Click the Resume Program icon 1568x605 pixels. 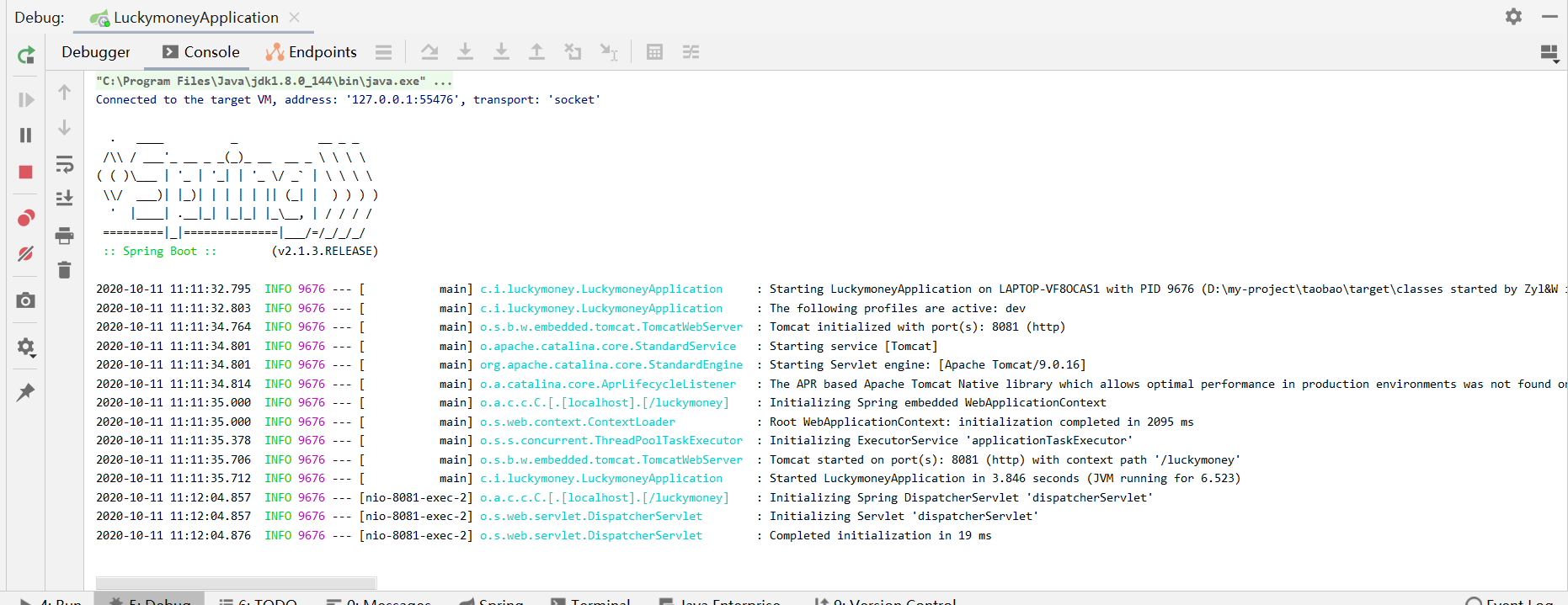26,100
